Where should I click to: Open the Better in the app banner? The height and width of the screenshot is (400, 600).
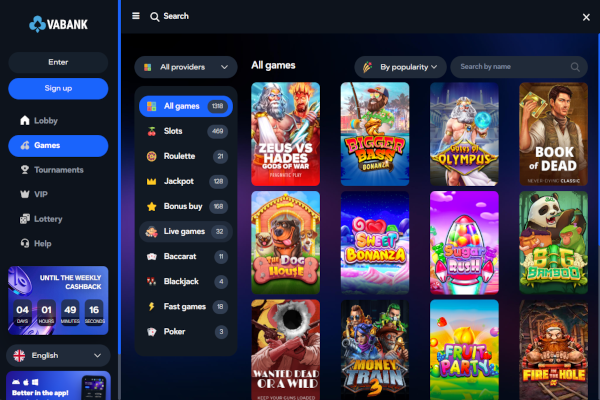[x=58, y=385]
